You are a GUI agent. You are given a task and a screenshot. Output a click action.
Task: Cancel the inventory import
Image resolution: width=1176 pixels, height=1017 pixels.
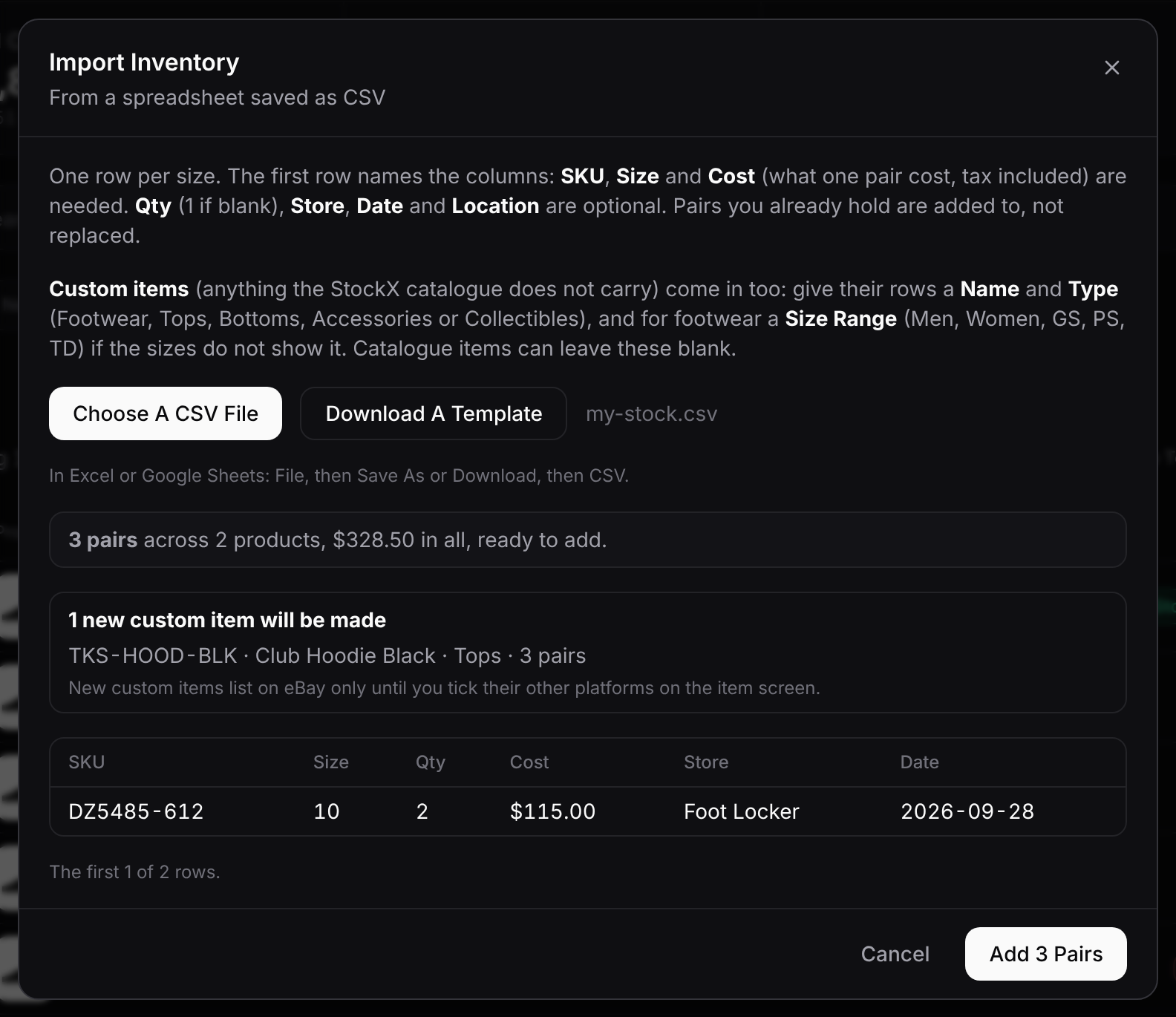(x=895, y=954)
